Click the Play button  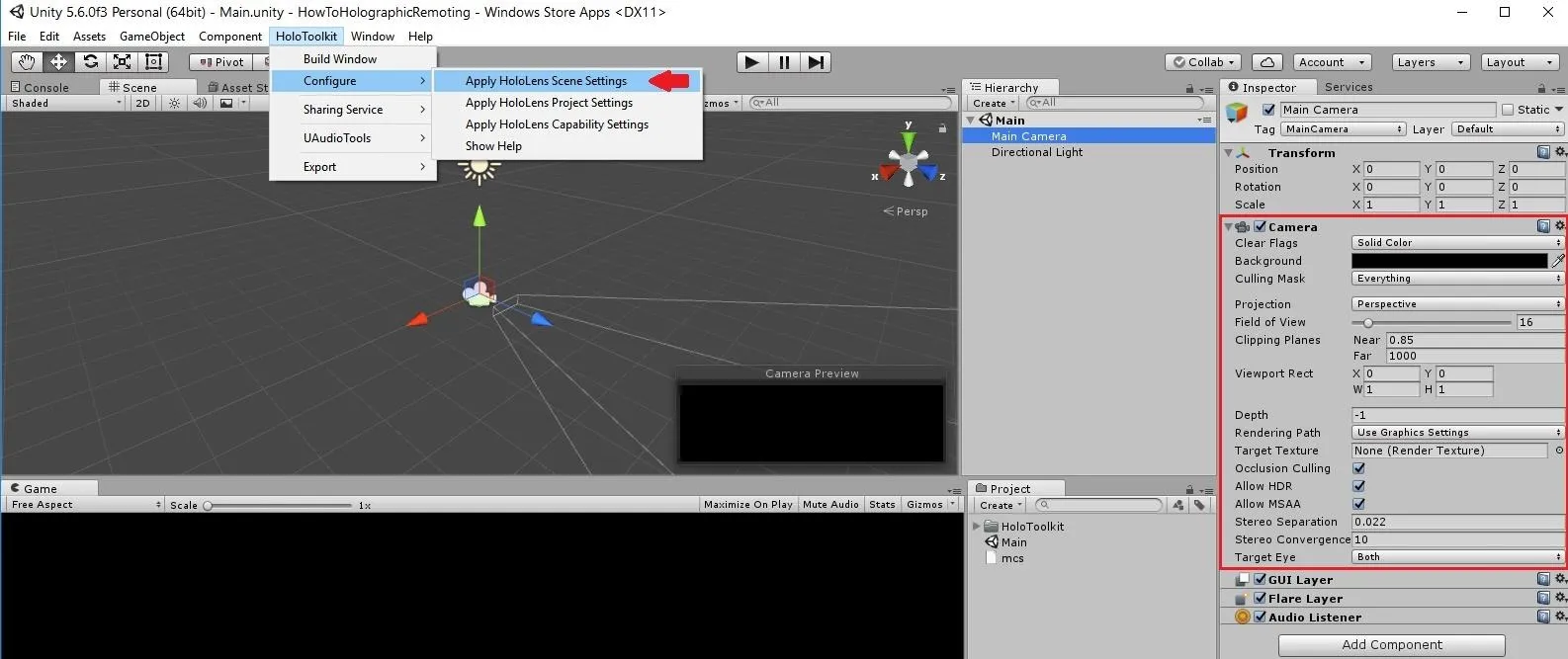tap(752, 62)
